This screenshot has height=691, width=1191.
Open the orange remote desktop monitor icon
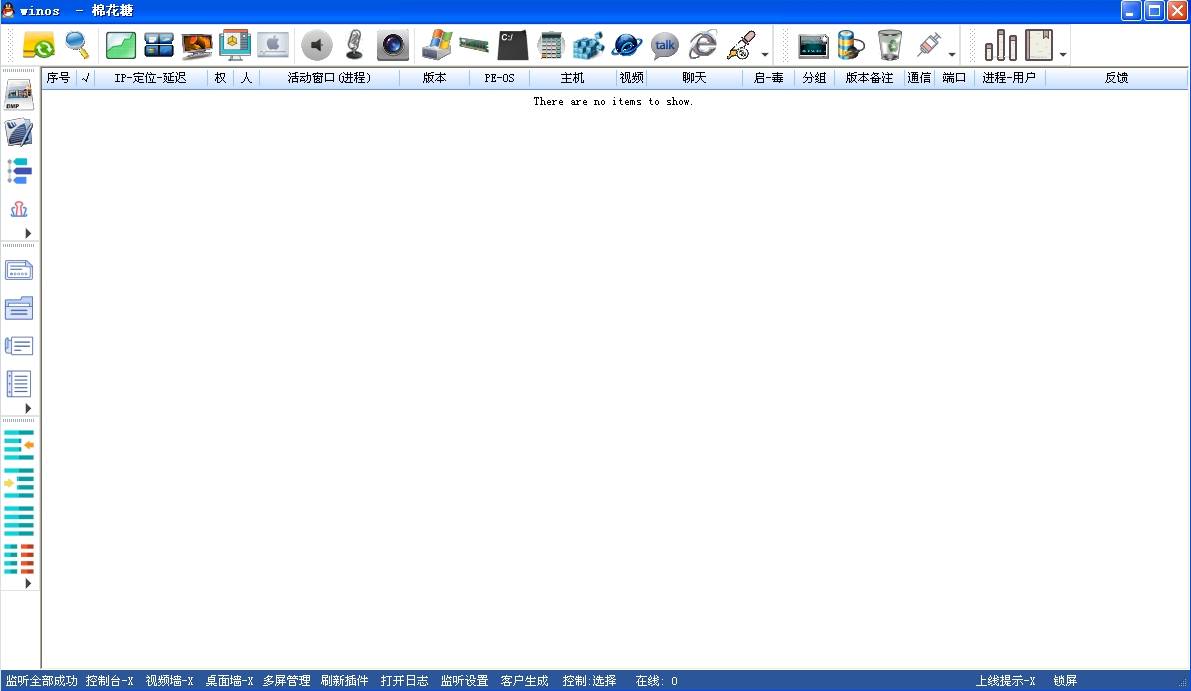[x=197, y=46]
